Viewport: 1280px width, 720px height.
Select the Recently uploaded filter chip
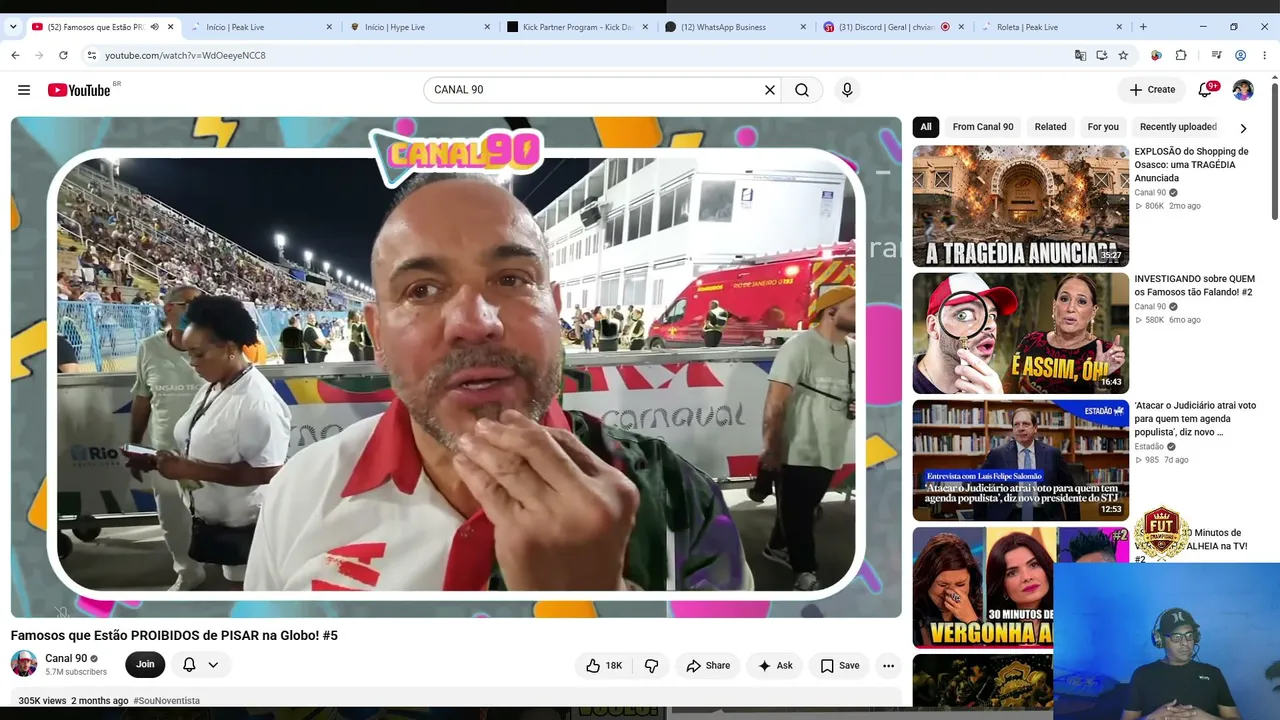1178,127
